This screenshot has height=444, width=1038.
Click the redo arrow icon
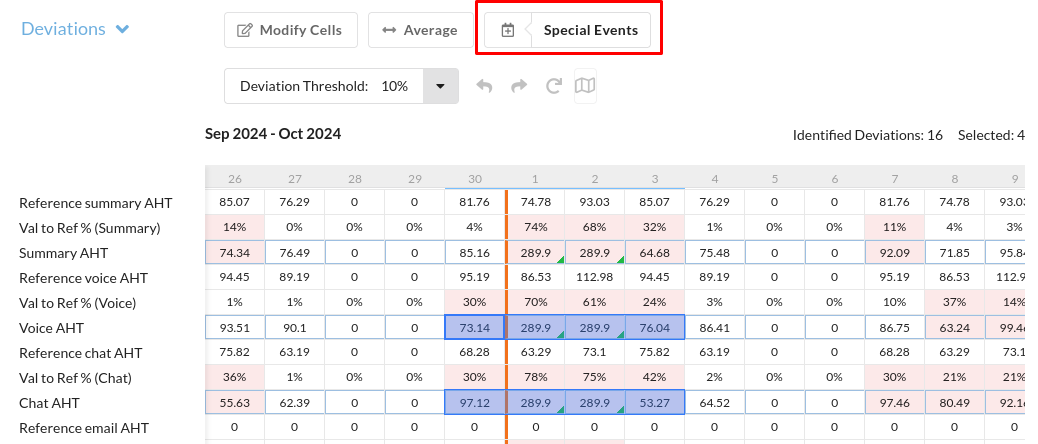point(519,86)
